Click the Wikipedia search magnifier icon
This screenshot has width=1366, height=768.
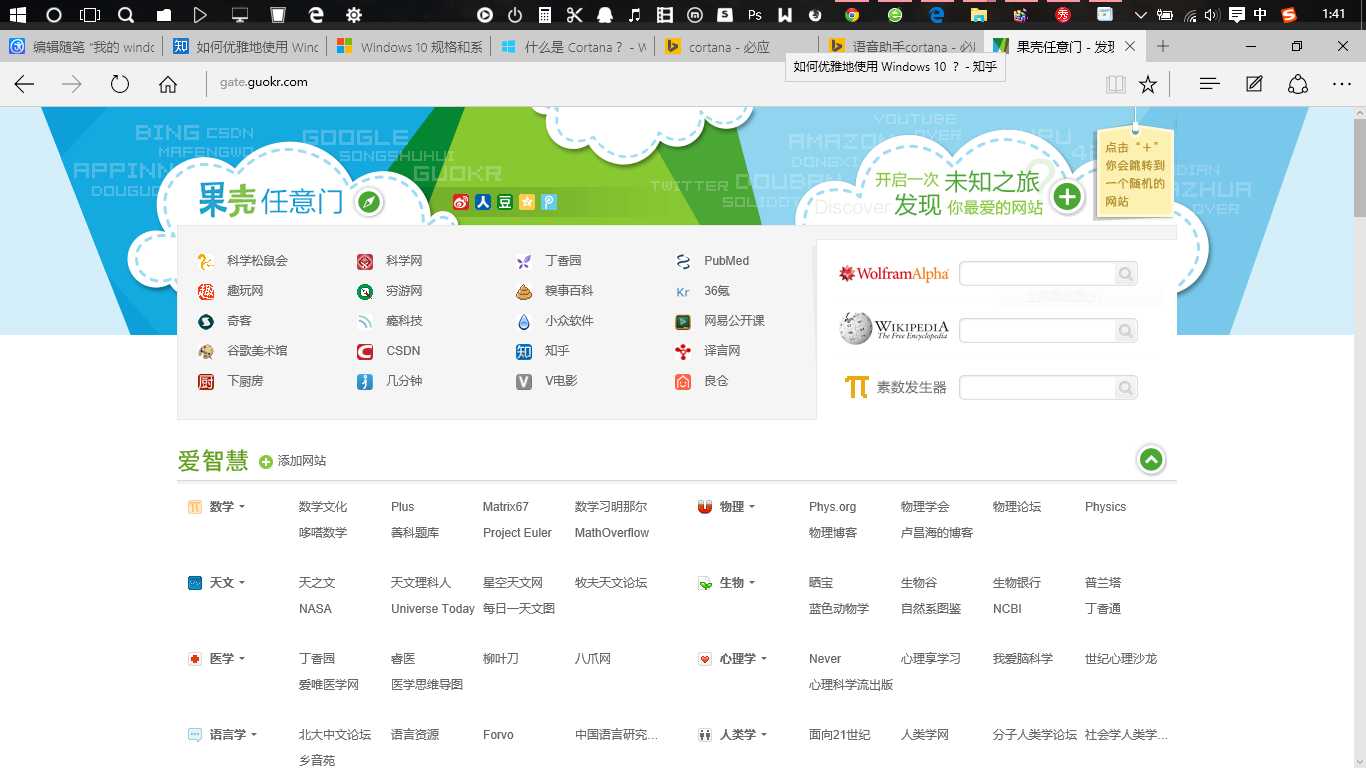(1126, 331)
